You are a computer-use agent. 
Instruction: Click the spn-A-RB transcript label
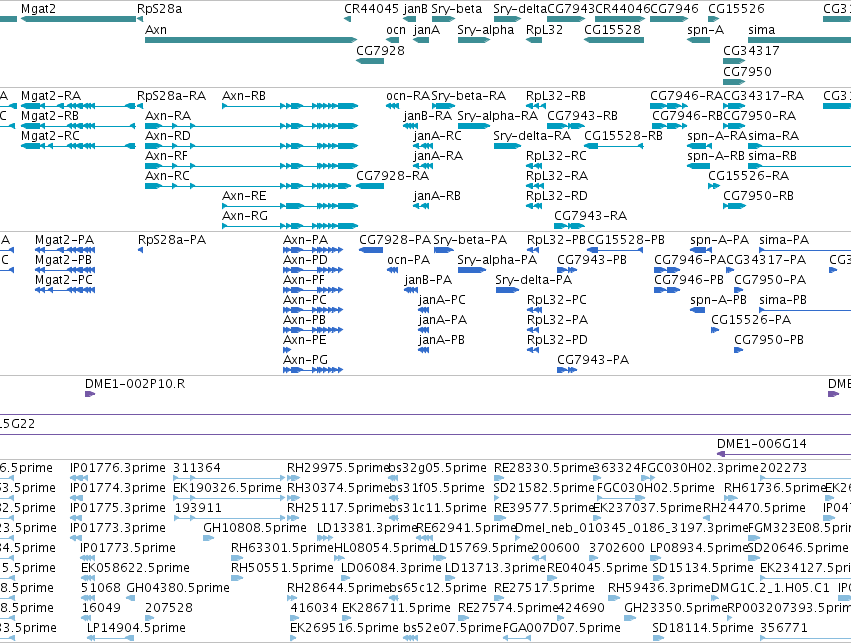(716, 156)
